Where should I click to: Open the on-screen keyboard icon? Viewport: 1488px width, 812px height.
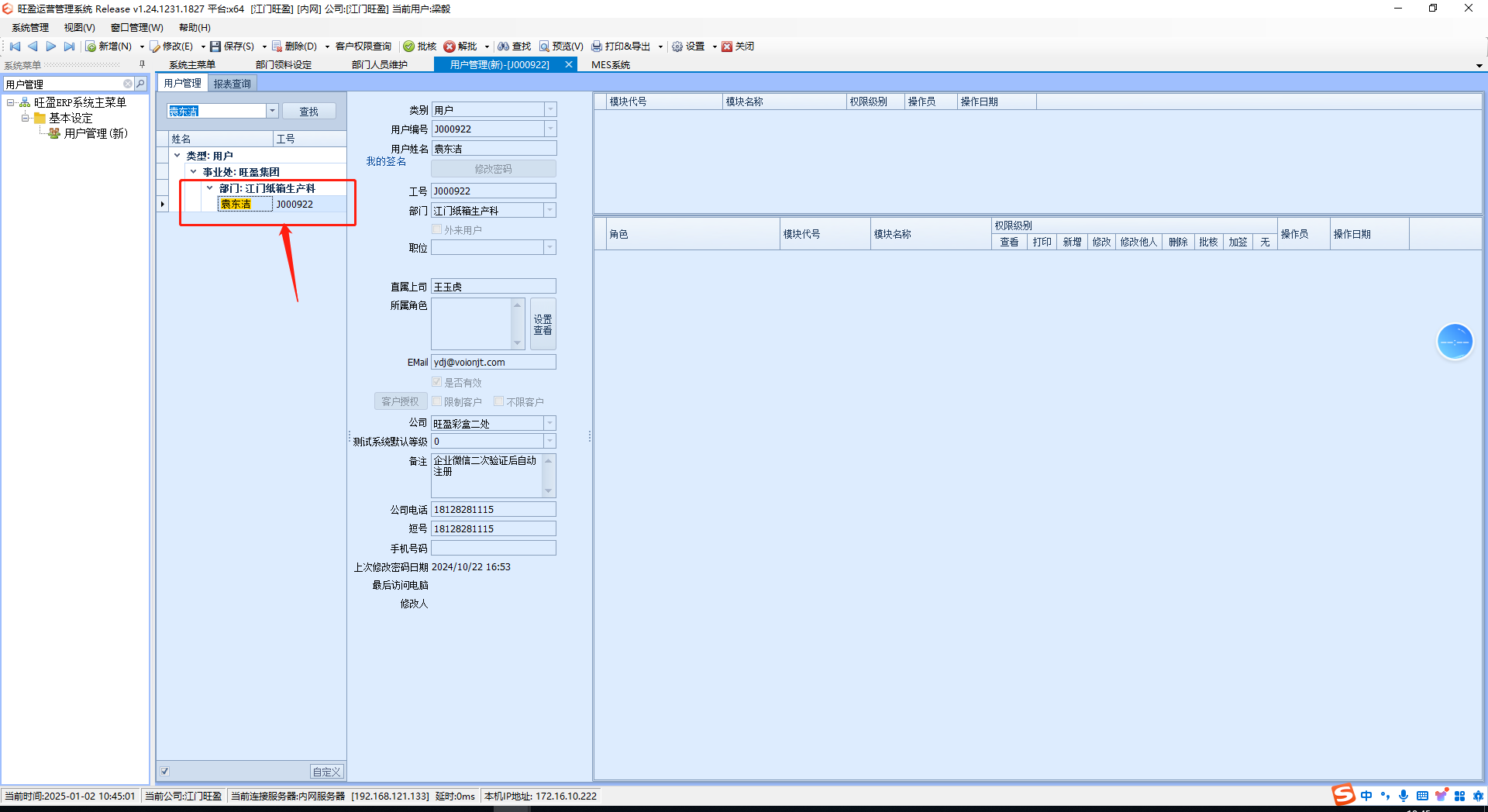pos(1422,796)
